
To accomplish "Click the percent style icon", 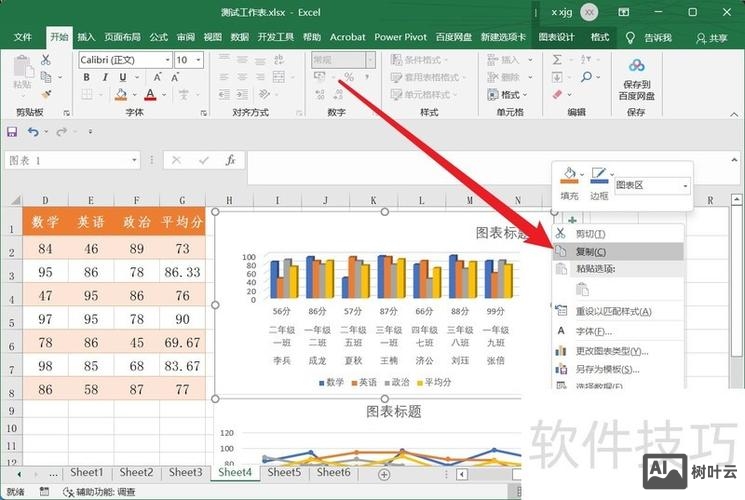I will [349, 77].
